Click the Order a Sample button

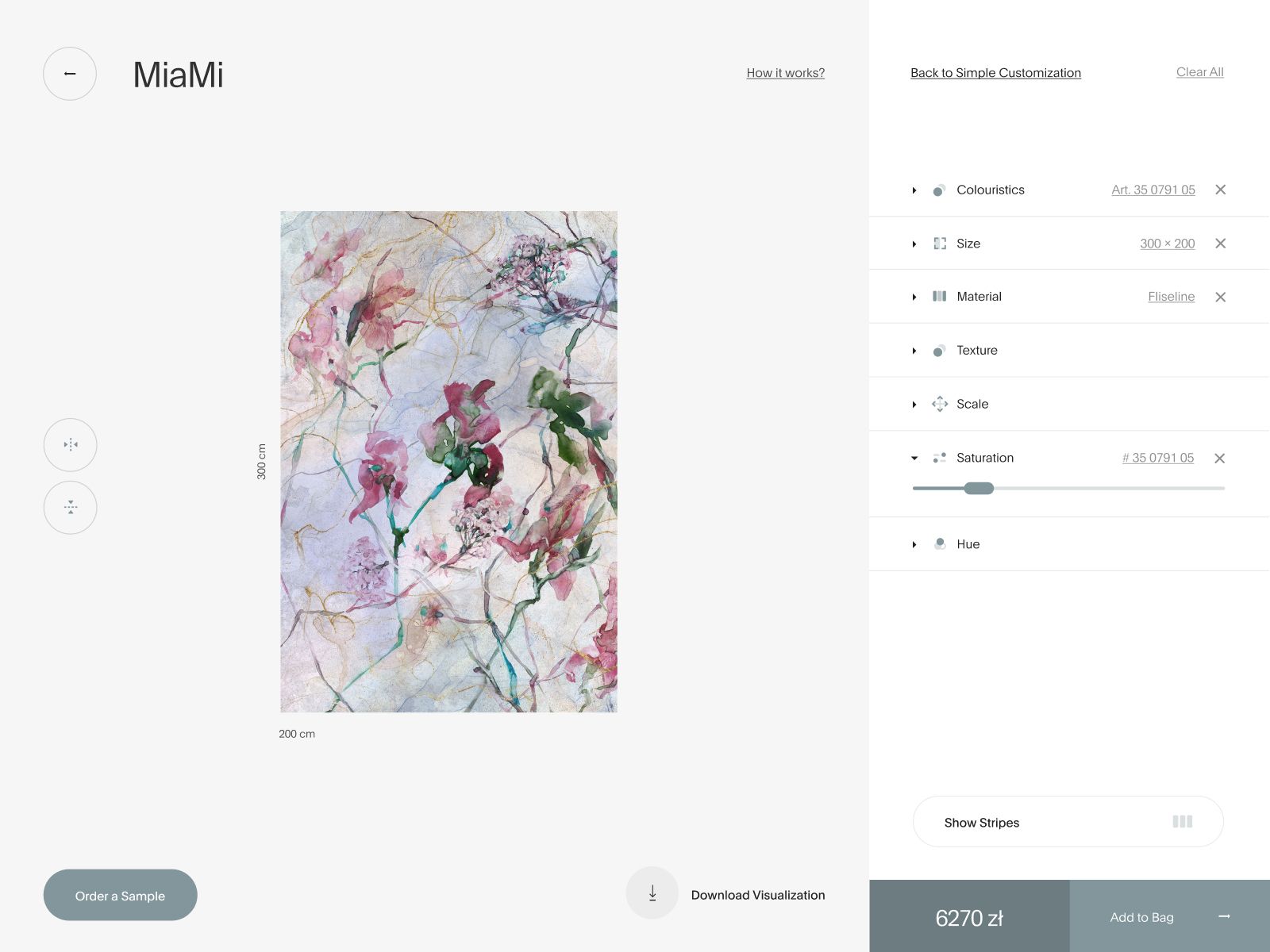pyautogui.click(x=120, y=895)
